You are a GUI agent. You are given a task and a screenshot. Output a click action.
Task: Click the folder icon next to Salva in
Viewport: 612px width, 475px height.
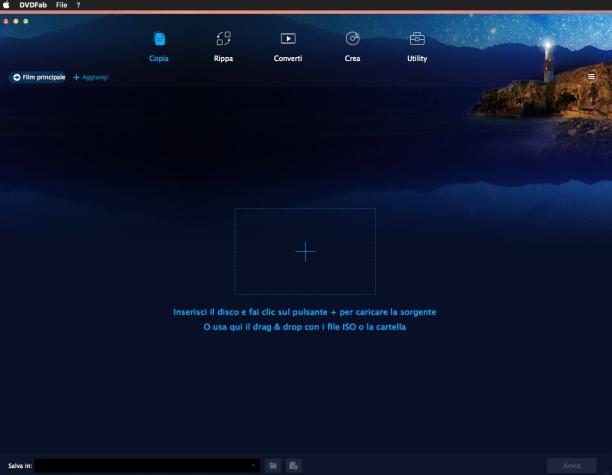point(273,466)
